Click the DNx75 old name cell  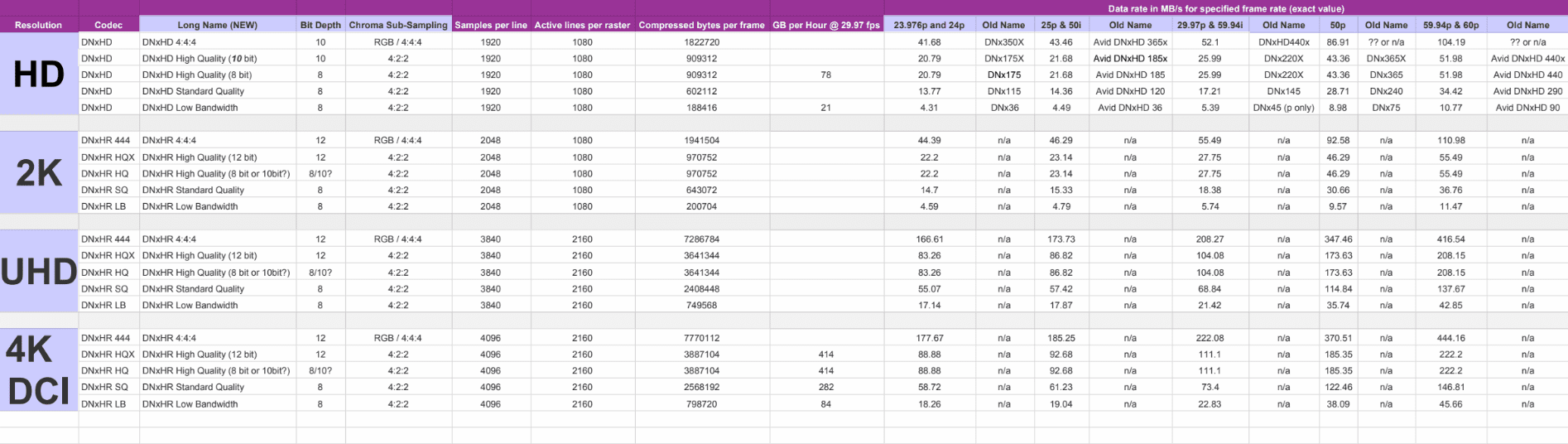point(1386,108)
